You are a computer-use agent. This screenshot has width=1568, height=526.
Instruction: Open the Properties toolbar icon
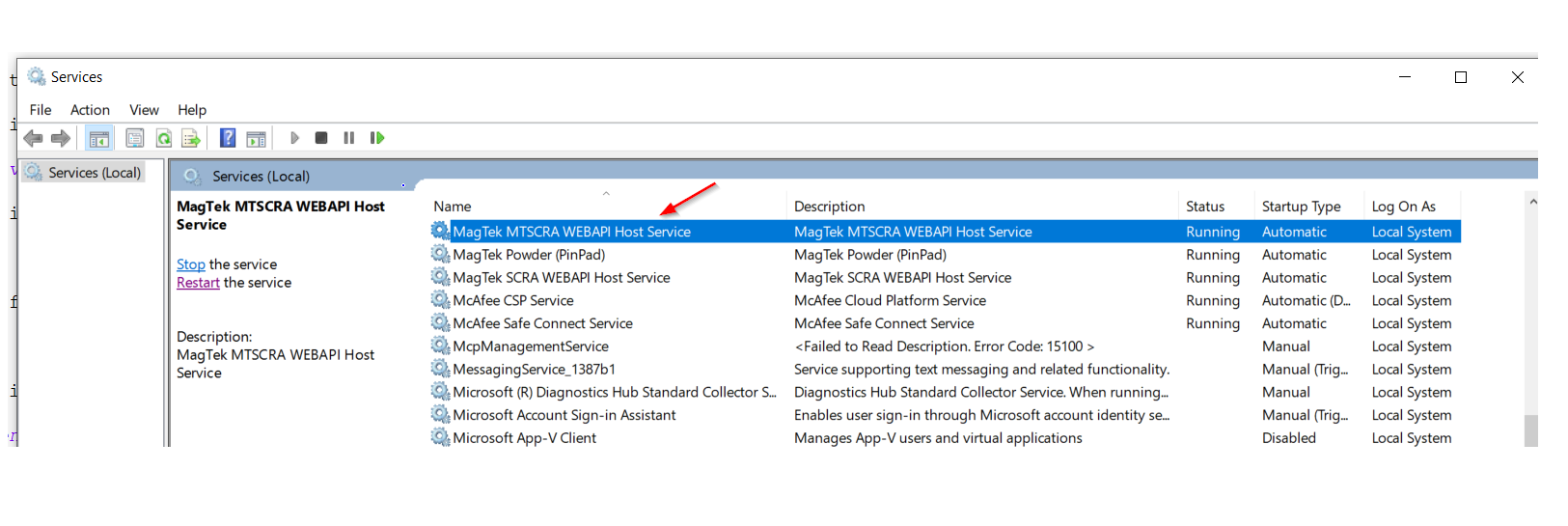135,138
